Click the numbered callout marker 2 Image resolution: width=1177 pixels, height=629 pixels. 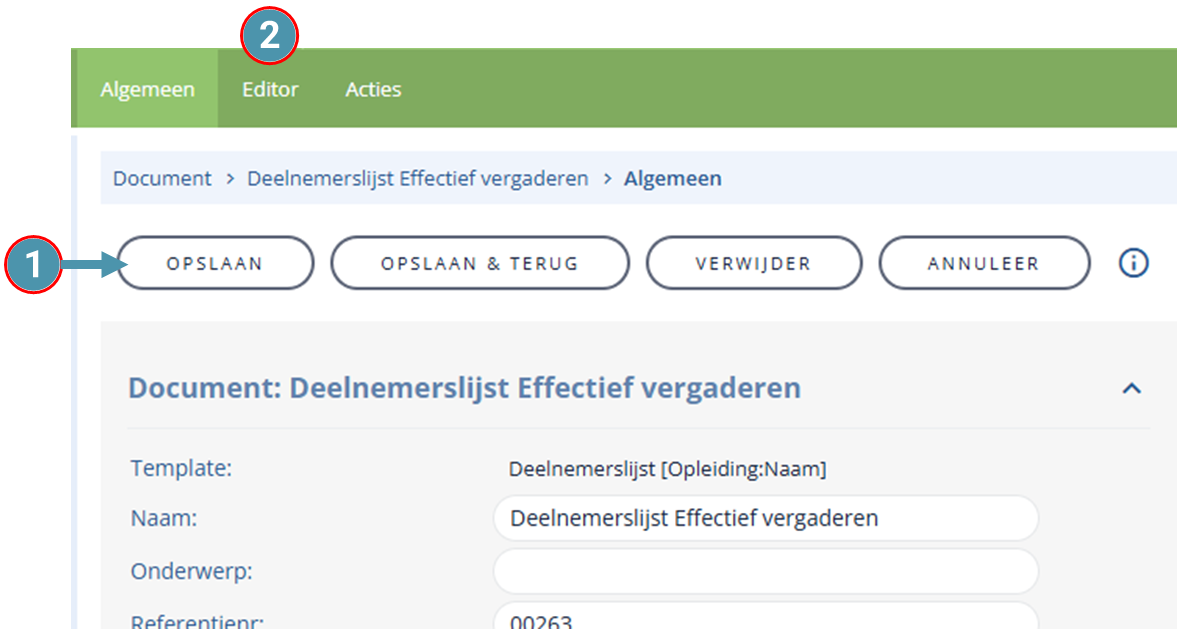click(x=269, y=35)
